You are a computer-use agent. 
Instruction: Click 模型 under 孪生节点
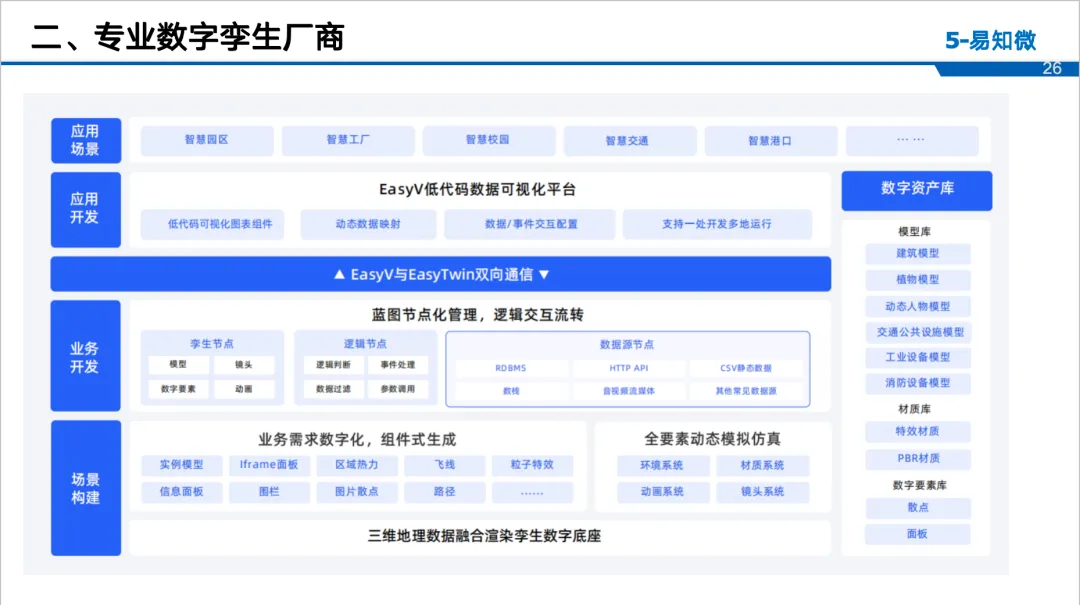pos(178,365)
